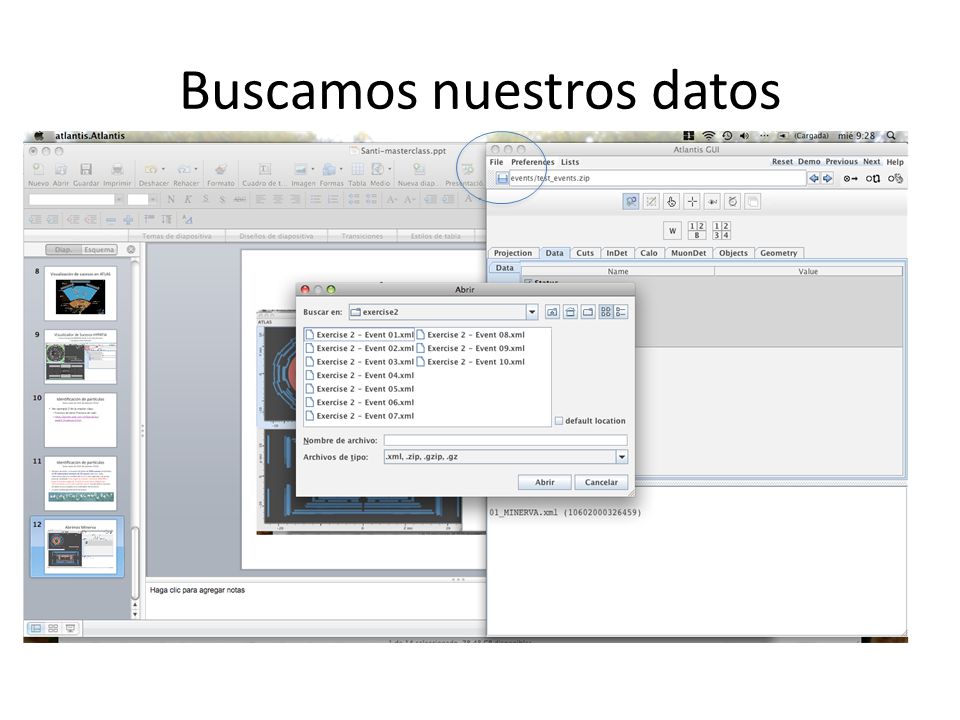The width and height of the screenshot is (960, 720).
Task: Toggle Esquema view in slide panel
Action: coord(99,250)
